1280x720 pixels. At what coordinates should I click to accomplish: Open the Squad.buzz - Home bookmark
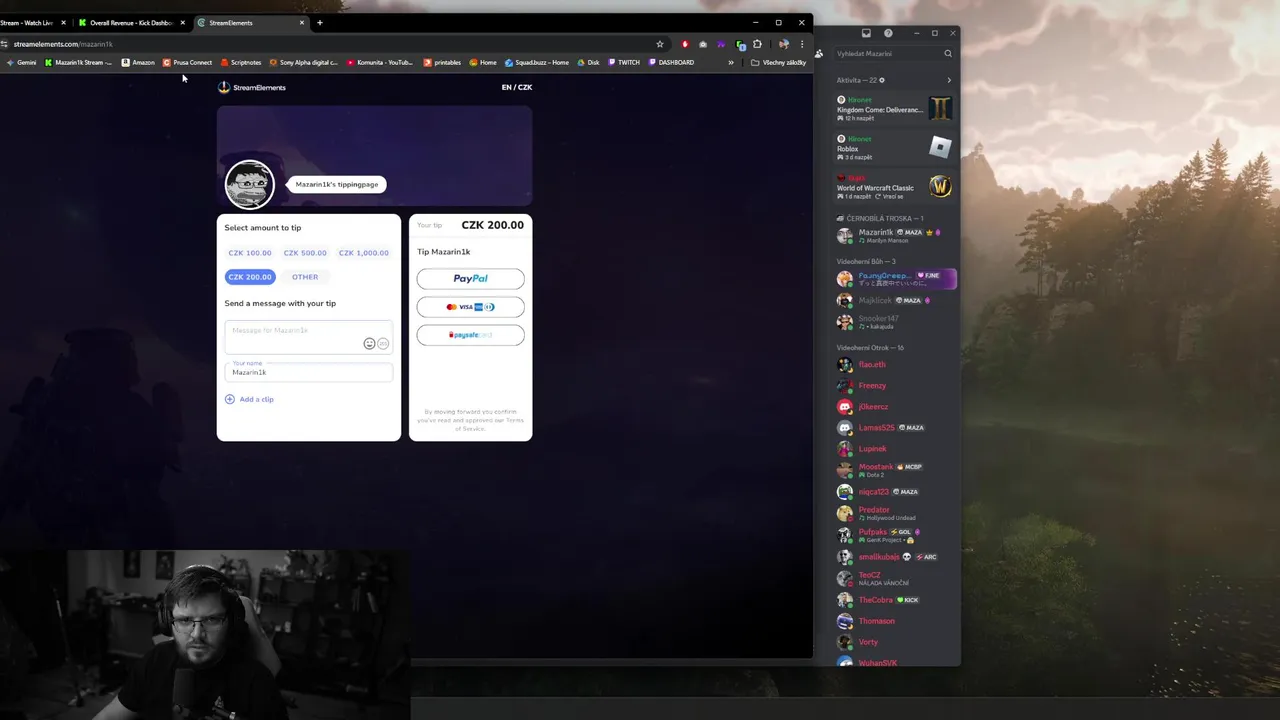(537, 62)
